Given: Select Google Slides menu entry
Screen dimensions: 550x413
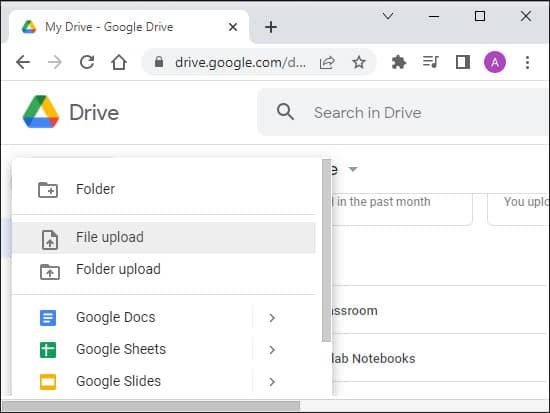Looking at the screenshot, I should point(164,381).
